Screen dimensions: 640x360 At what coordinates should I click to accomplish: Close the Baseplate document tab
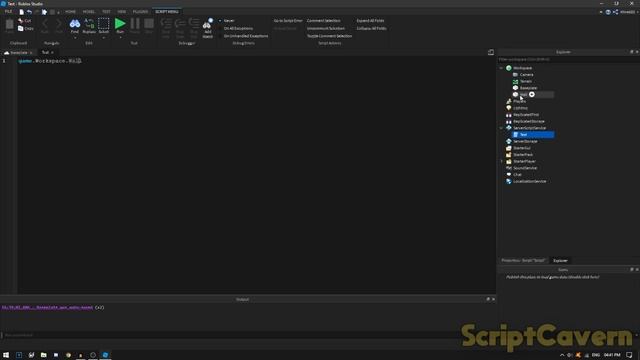(31, 53)
